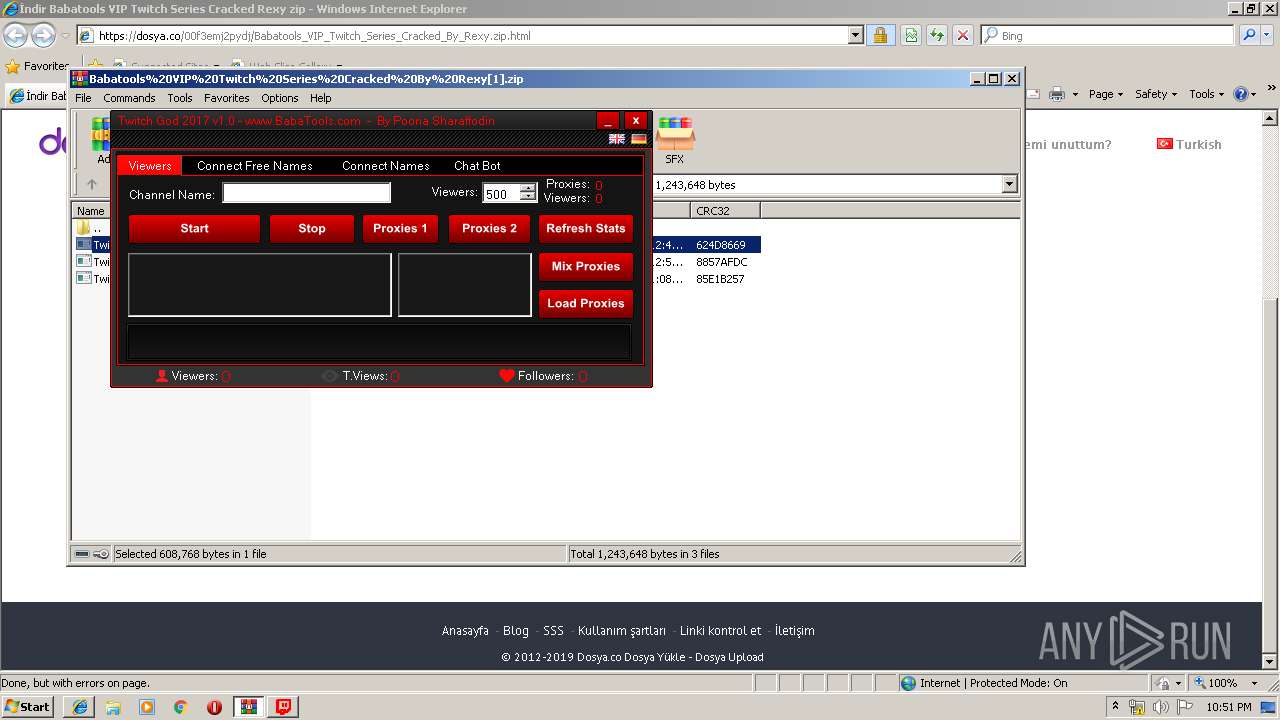Click the Start button in Twitch God
Viewport: 1280px width, 720px height.
194,228
